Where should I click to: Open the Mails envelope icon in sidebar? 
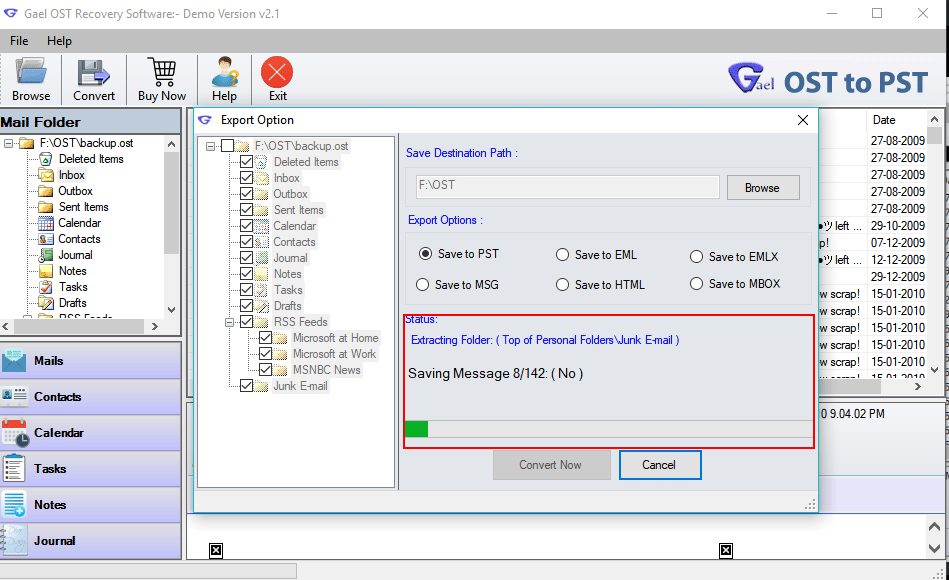(14, 360)
